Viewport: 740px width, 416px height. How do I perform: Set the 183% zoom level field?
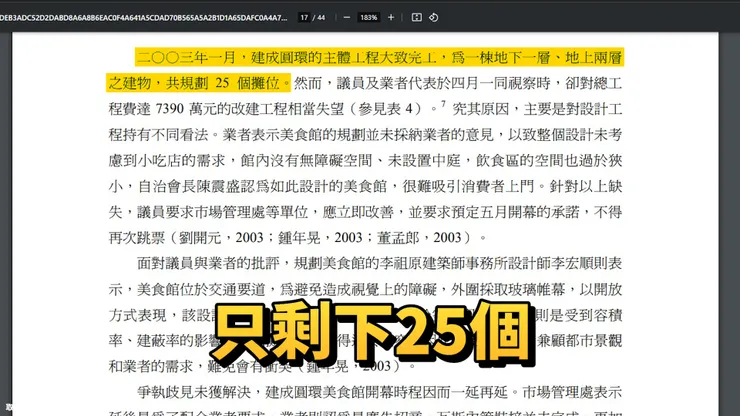pos(369,17)
